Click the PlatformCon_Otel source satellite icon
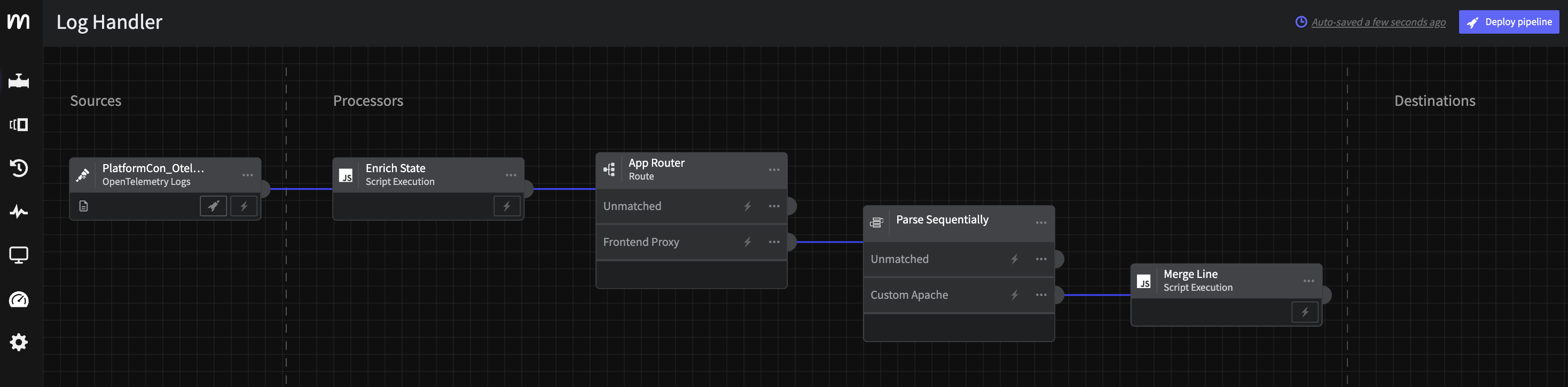 click(x=83, y=175)
